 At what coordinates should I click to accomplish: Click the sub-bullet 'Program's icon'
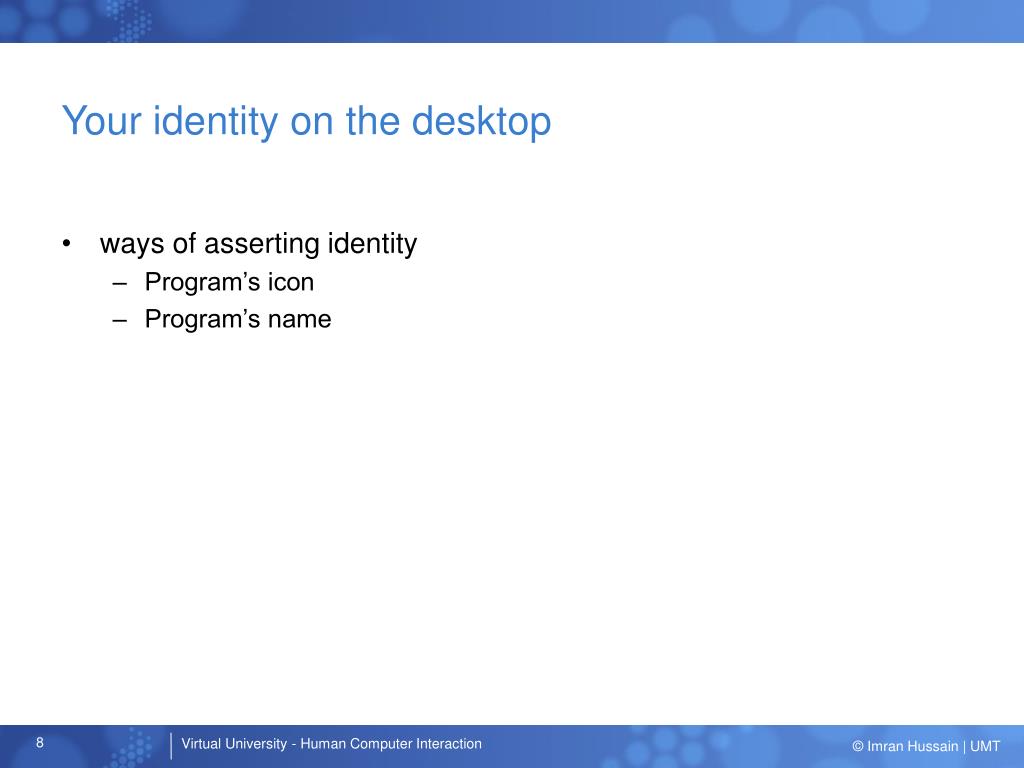click(229, 282)
